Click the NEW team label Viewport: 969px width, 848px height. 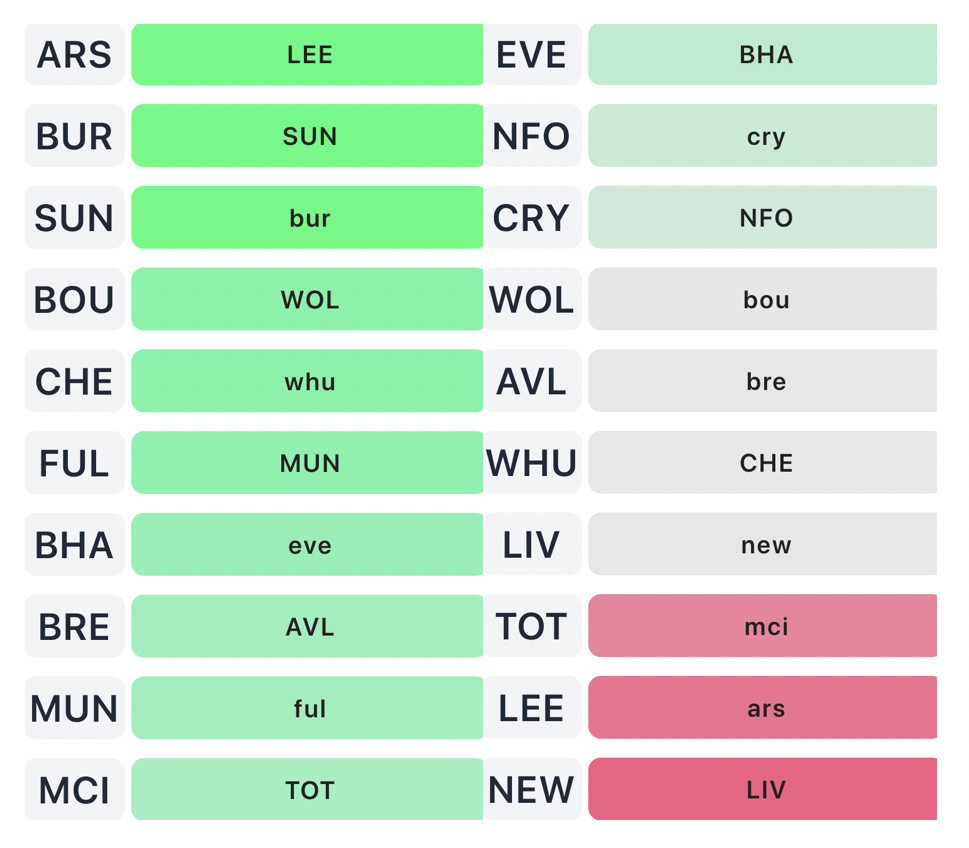[531, 790]
